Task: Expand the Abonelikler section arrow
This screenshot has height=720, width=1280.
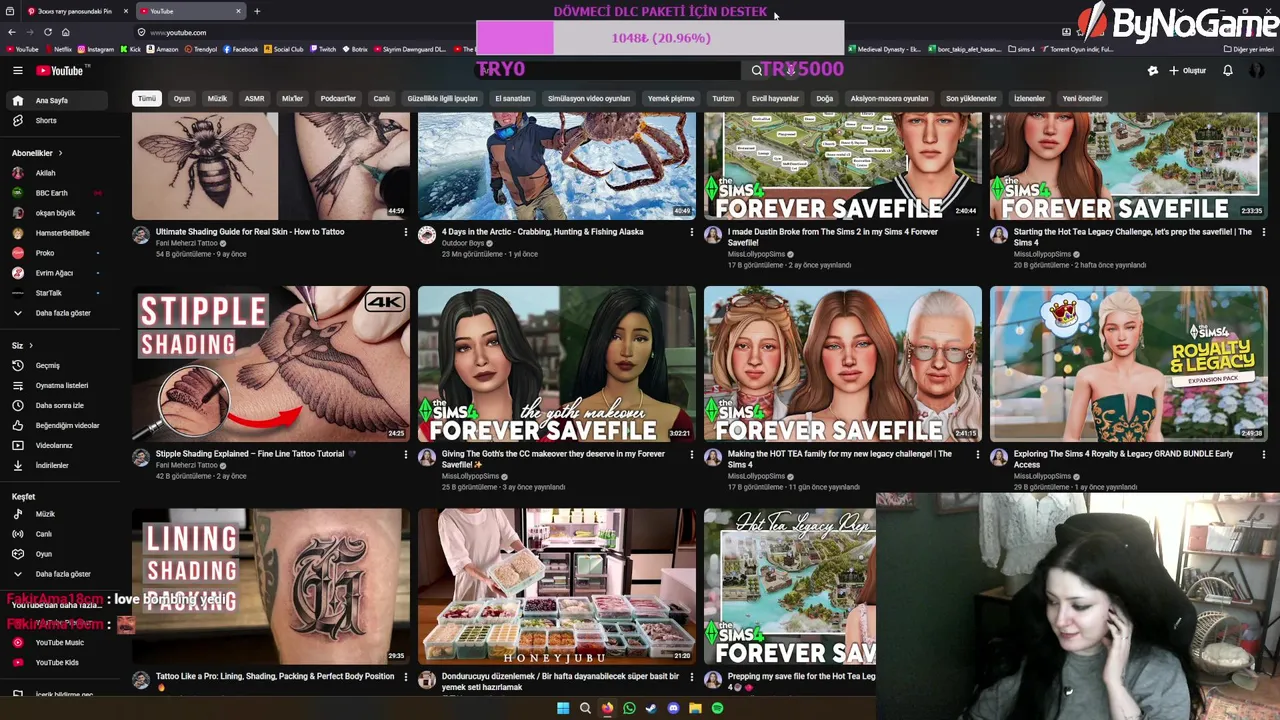Action: 60,153
